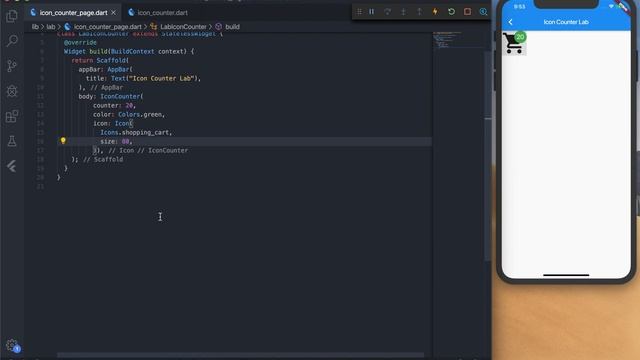
Task: Open the build breadcrumb
Action: pyautogui.click(x=232, y=27)
